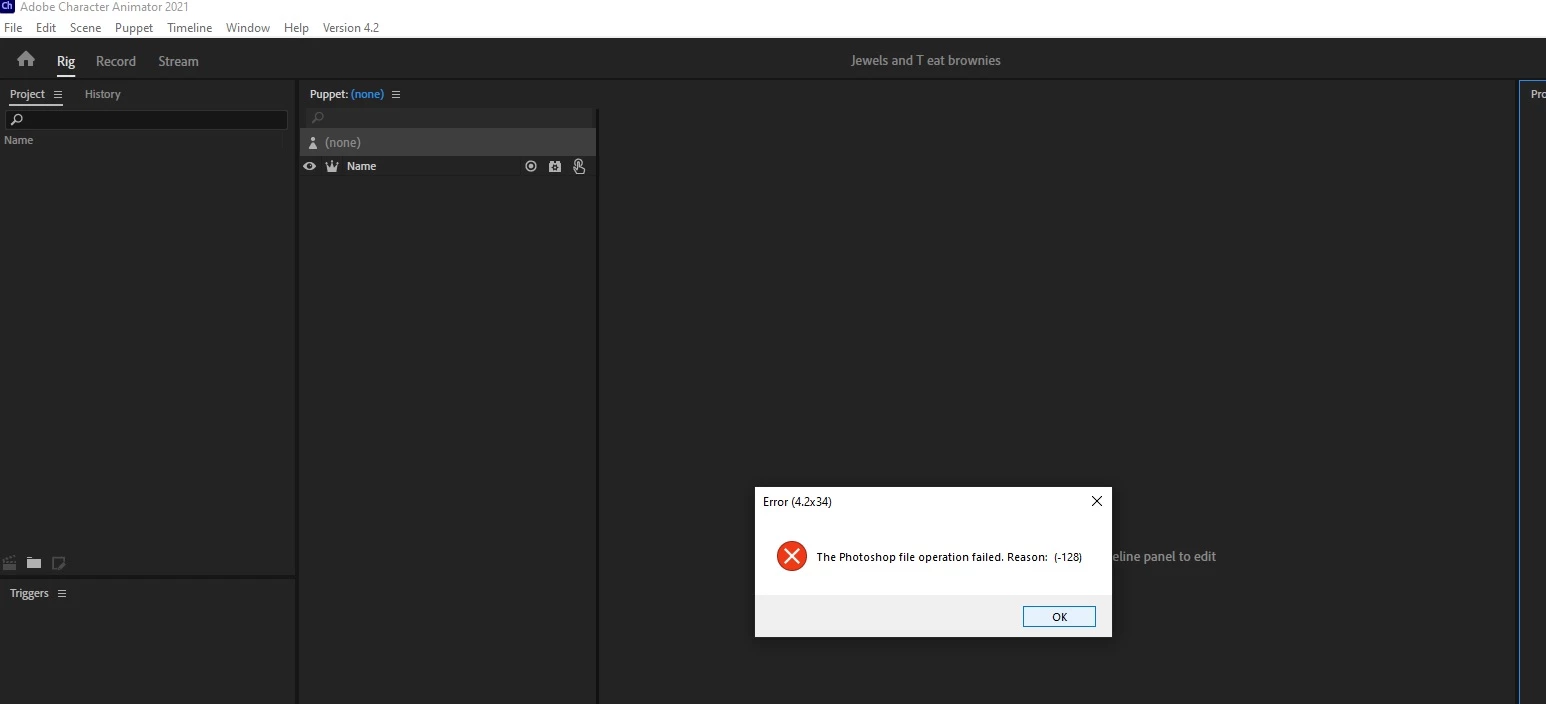
Task: Switch to the History panel tab
Action: coord(103,94)
